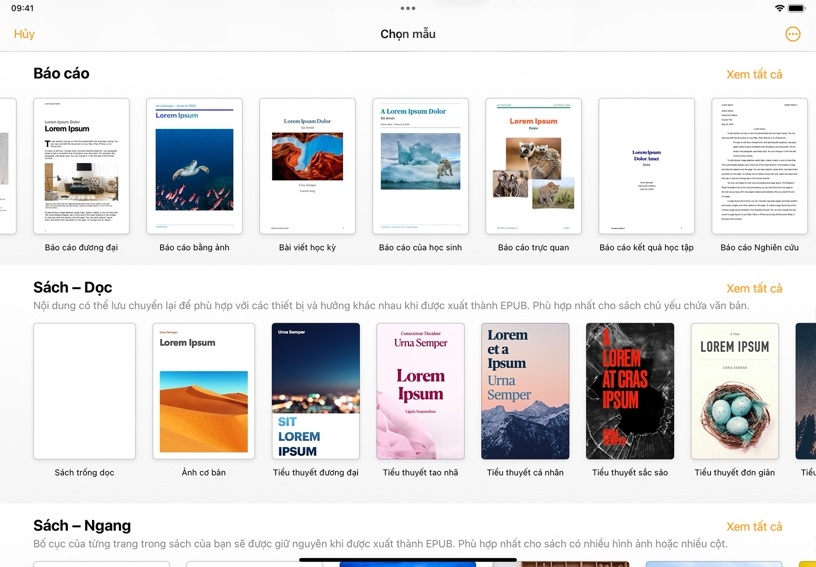Open the more options ellipsis icon
Viewport: 816px width, 567px height.
tap(793, 34)
